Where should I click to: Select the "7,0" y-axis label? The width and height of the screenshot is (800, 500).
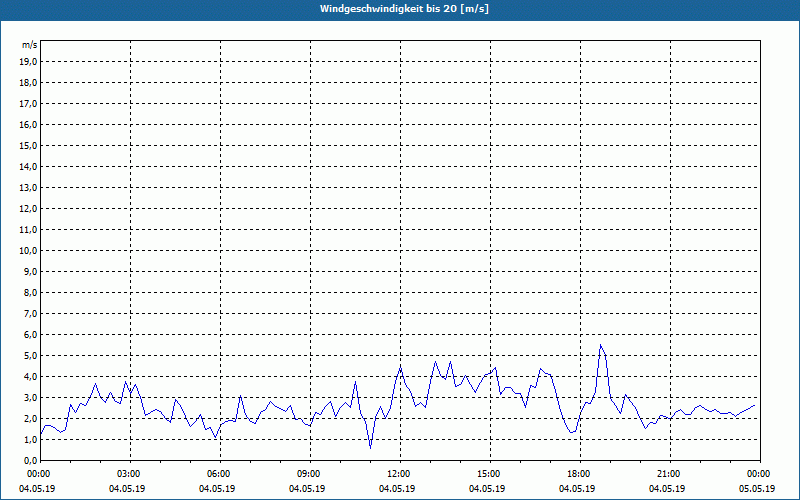[30, 313]
